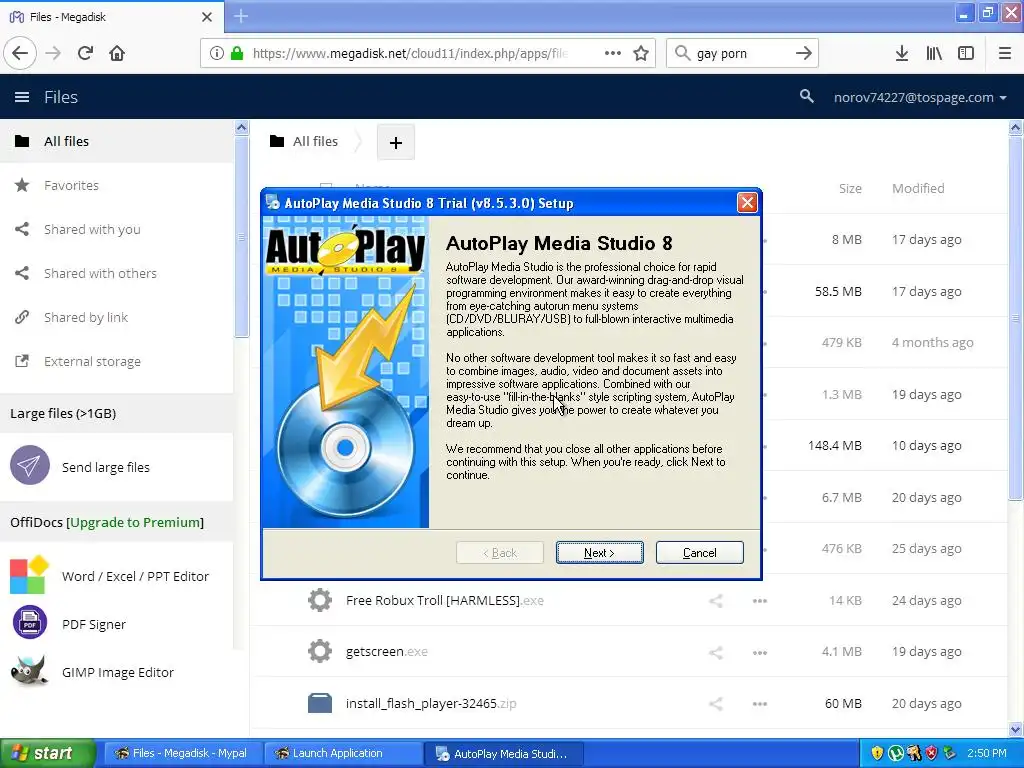Click the plus button to add a file
The image size is (1024, 768).
point(396,142)
